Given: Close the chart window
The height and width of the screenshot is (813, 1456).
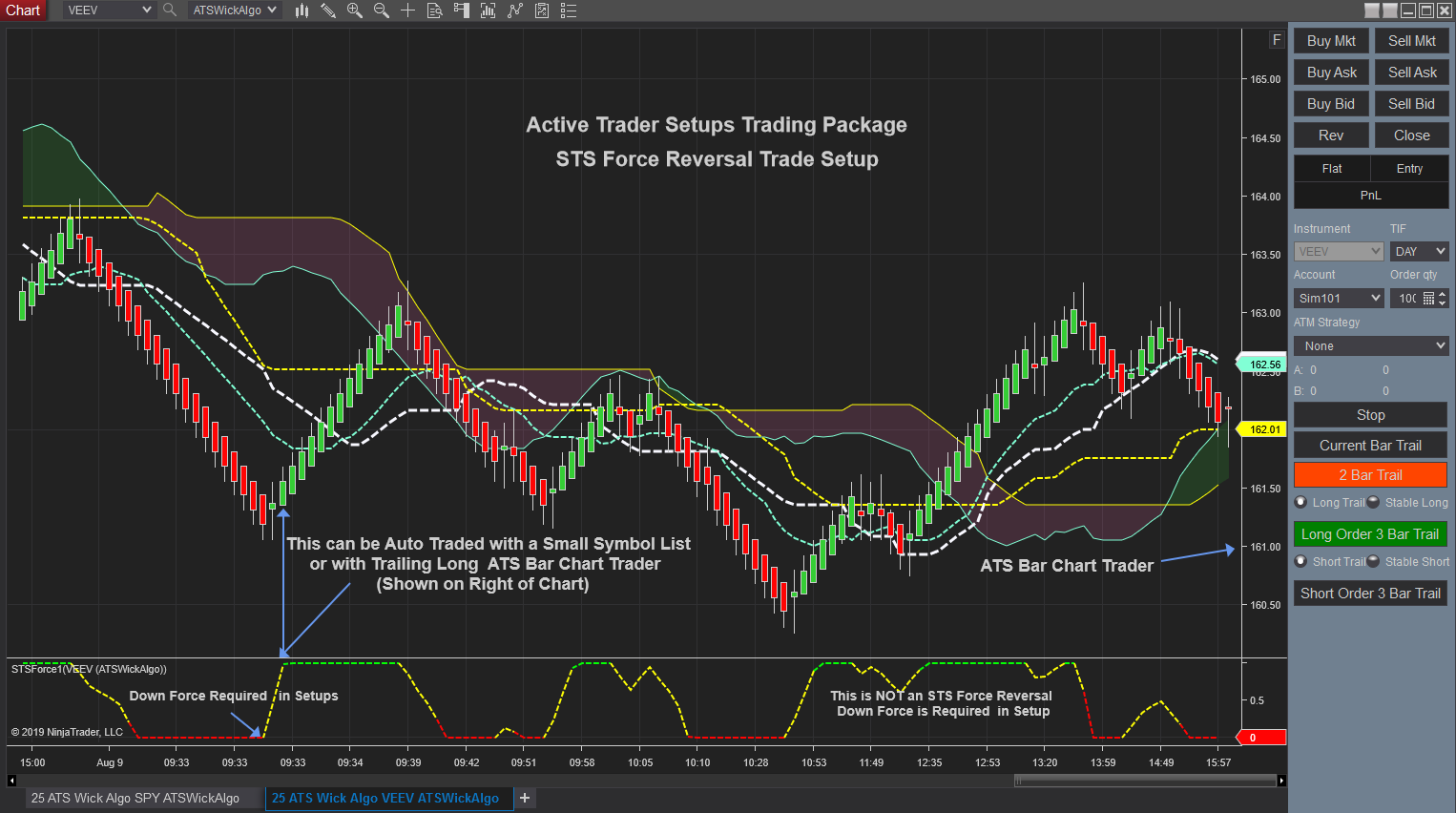Looking at the screenshot, I should click(1445, 10).
